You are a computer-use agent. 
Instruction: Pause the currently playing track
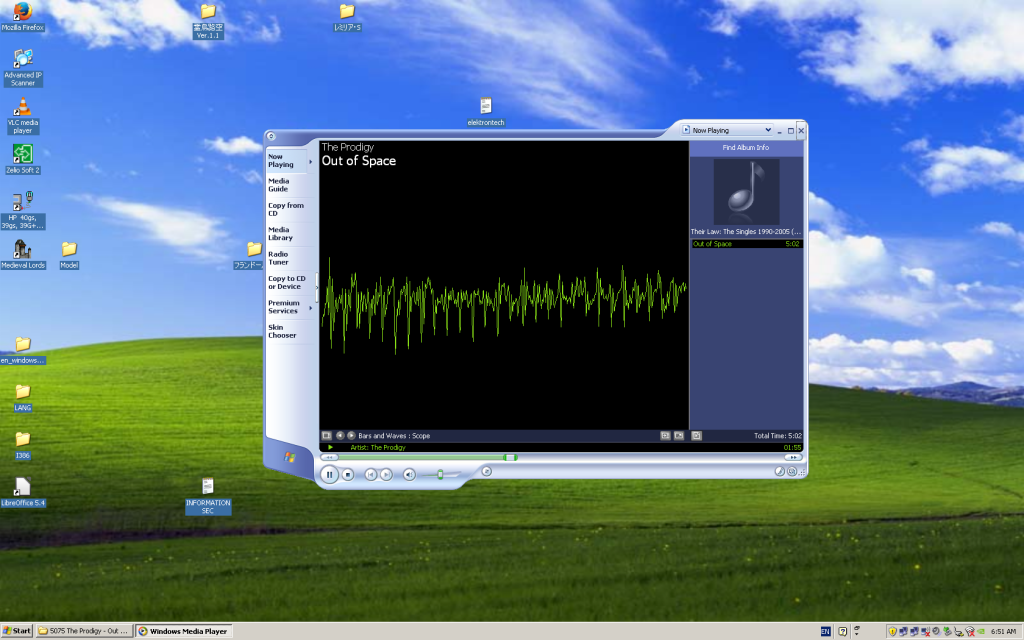click(330, 474)
